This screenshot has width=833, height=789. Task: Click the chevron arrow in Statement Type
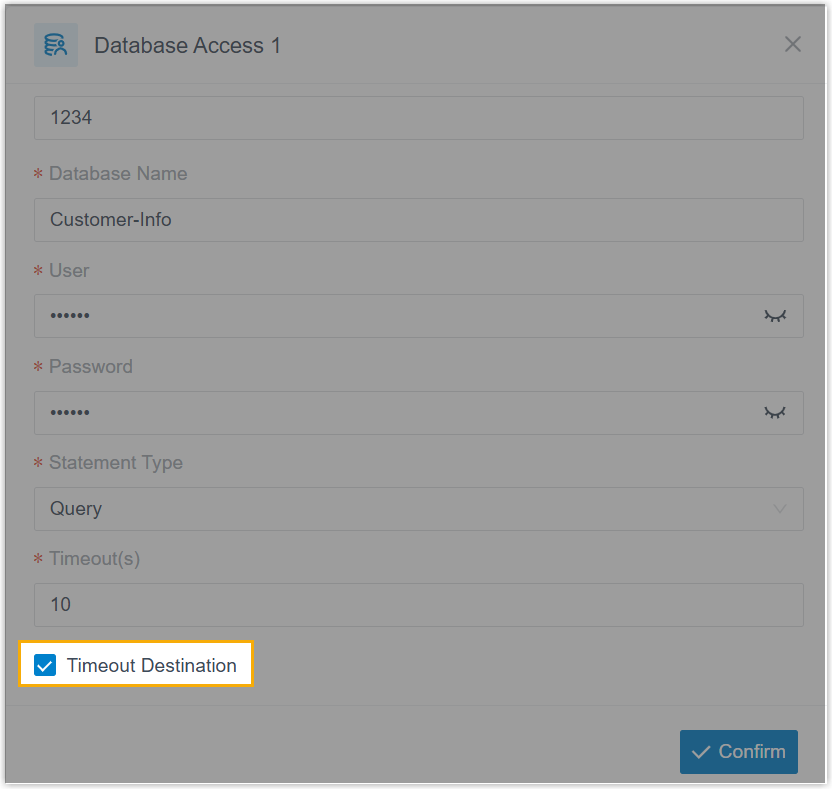pos(780,509)
